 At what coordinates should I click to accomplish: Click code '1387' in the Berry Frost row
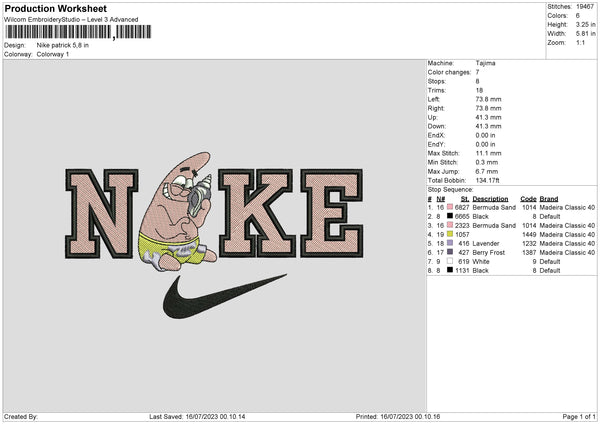[529, 253]
